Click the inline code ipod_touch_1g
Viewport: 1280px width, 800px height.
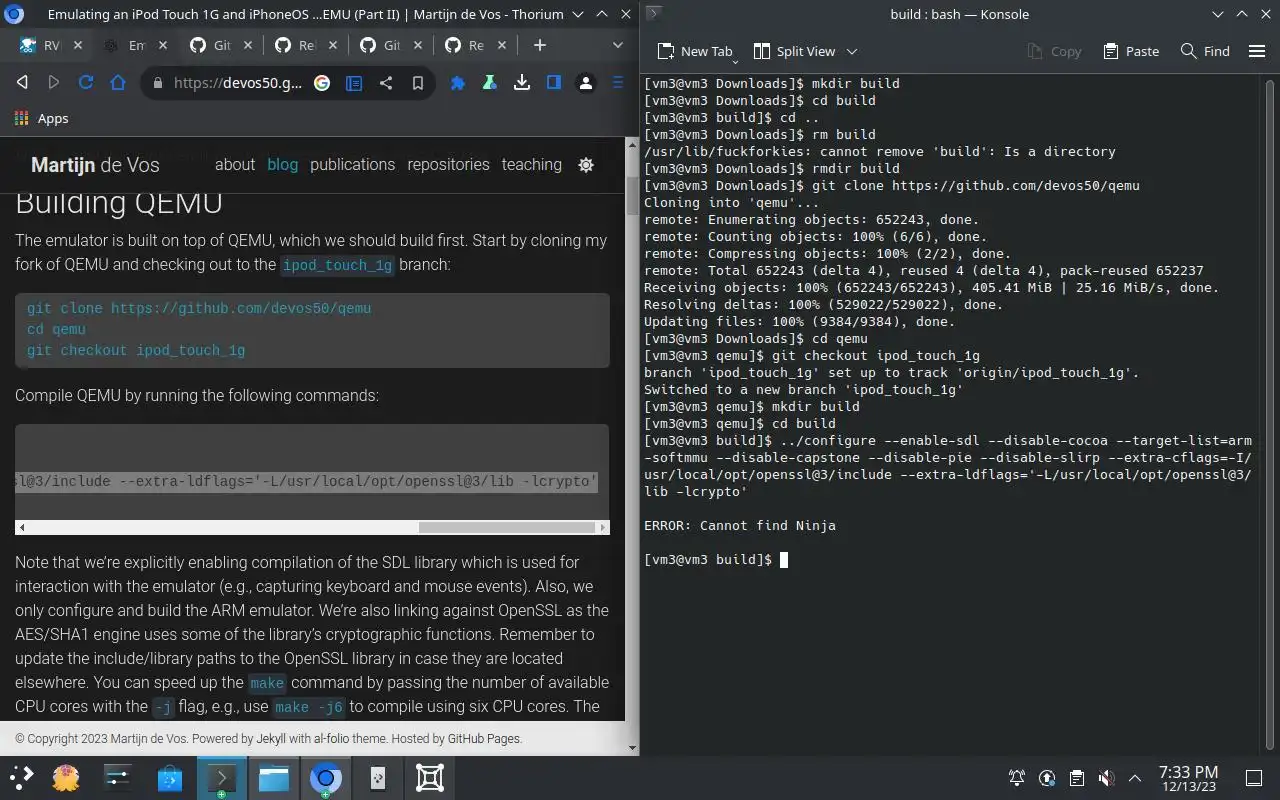point(337,265)
